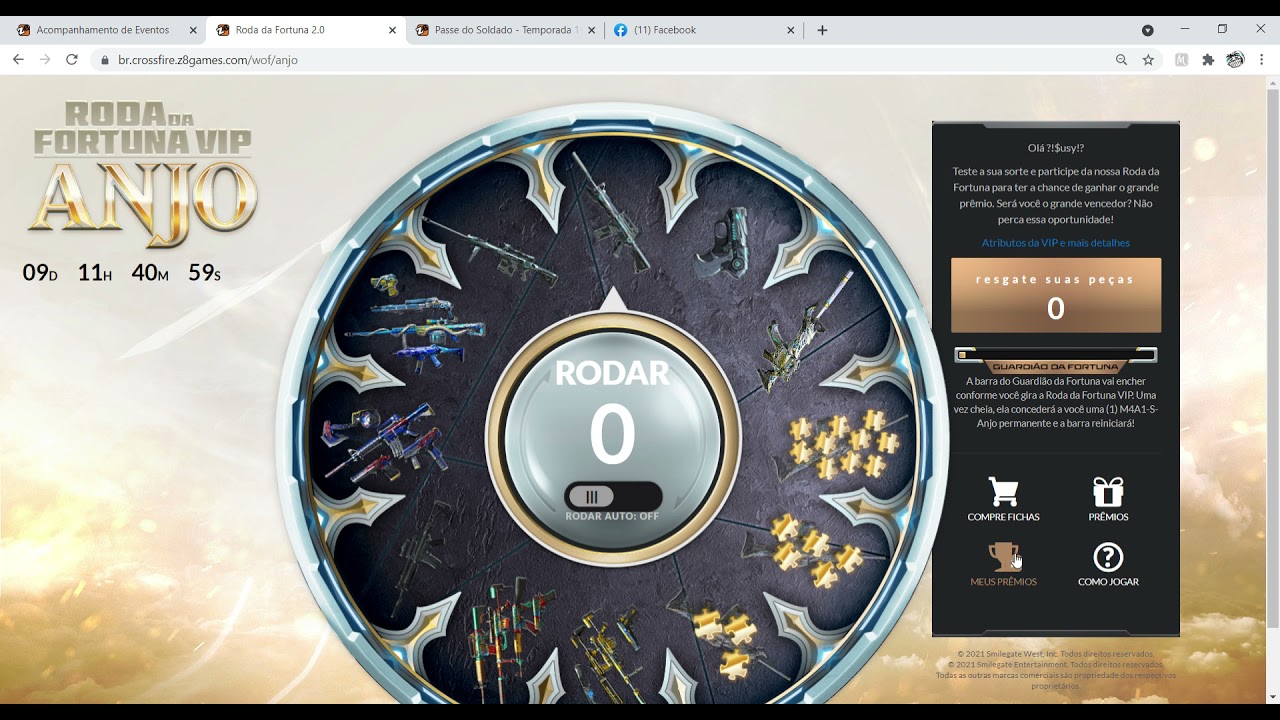Viewport: 1280px width, 720px height.
Task: Click the grey M extension icon
Action: [1182, 60]
